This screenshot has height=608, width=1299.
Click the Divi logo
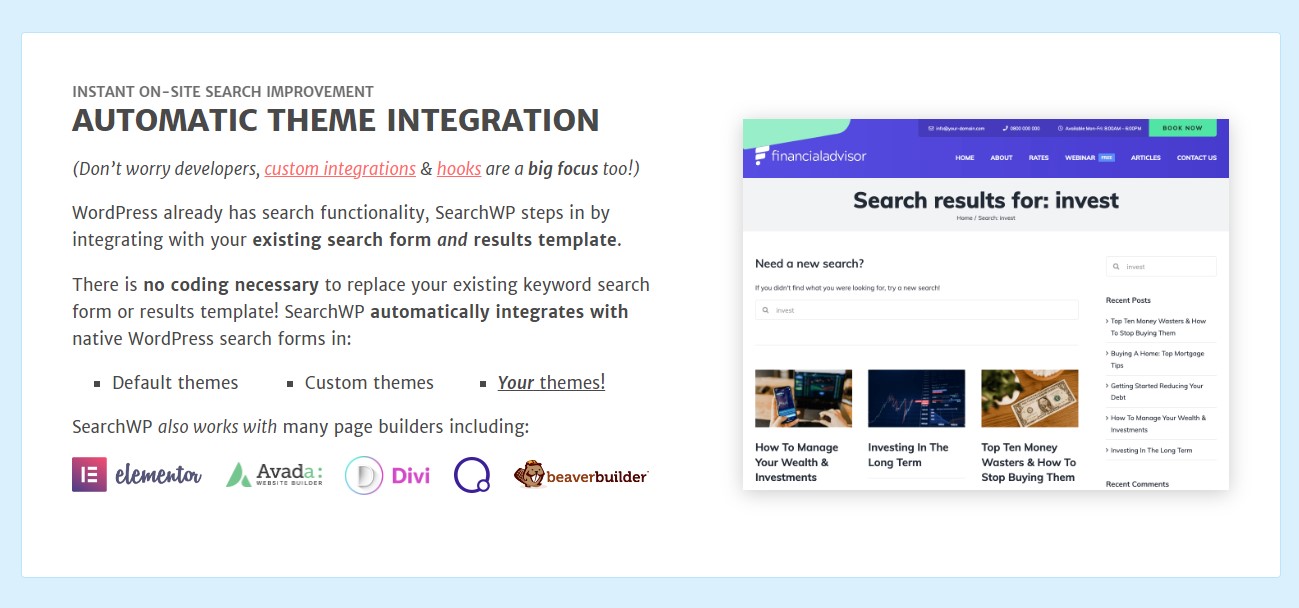click(387, 476)
